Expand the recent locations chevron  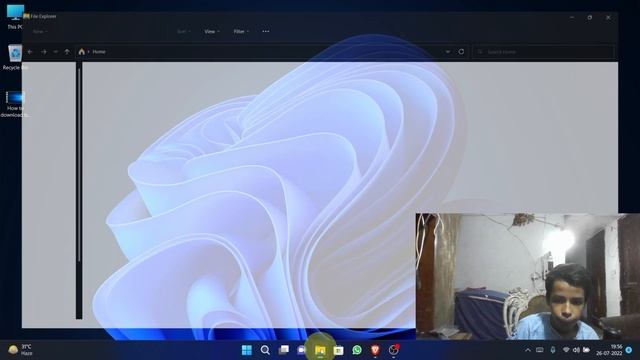pyautogui.click(x=56, y=52)
